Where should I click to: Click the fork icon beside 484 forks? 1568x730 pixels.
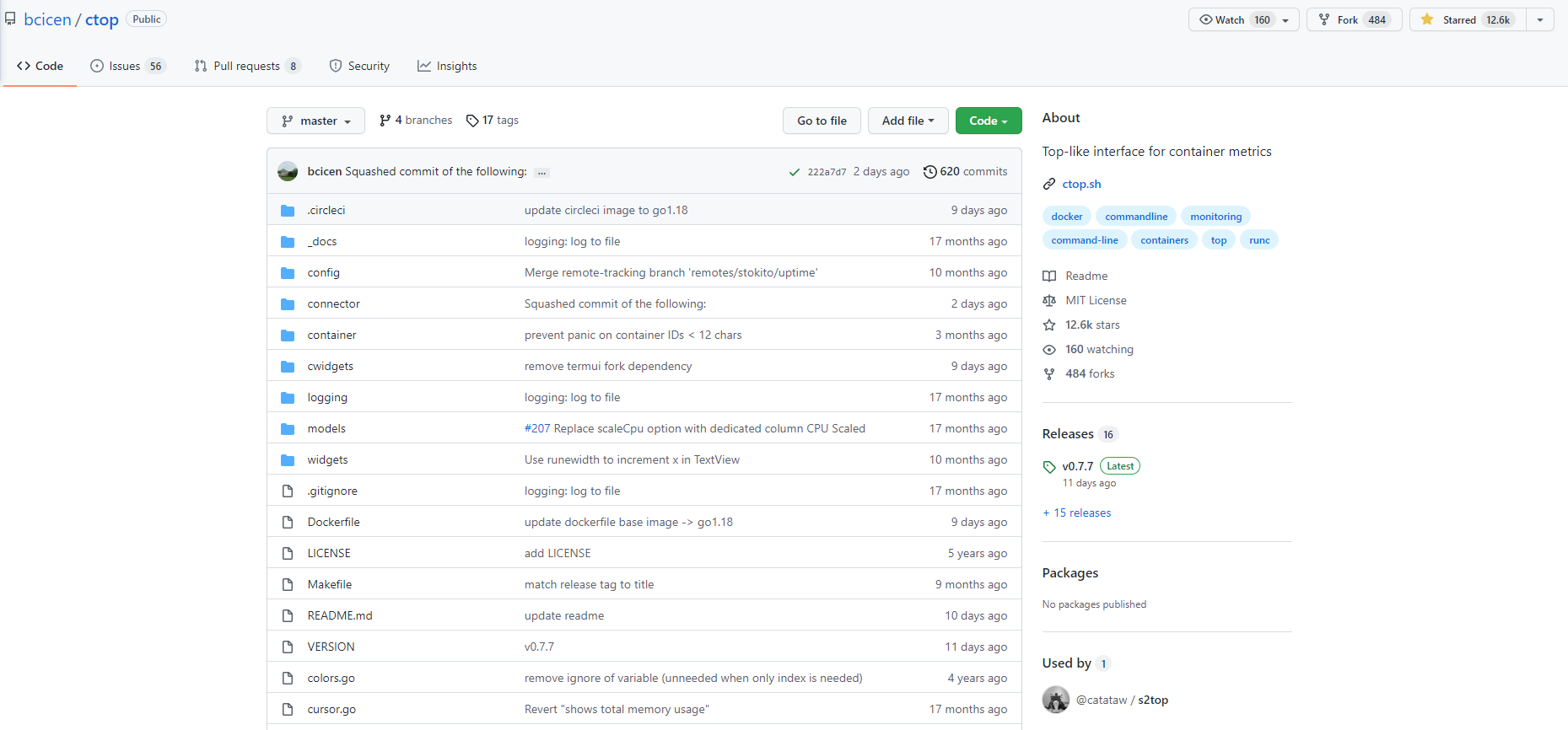pos(1049,374)
